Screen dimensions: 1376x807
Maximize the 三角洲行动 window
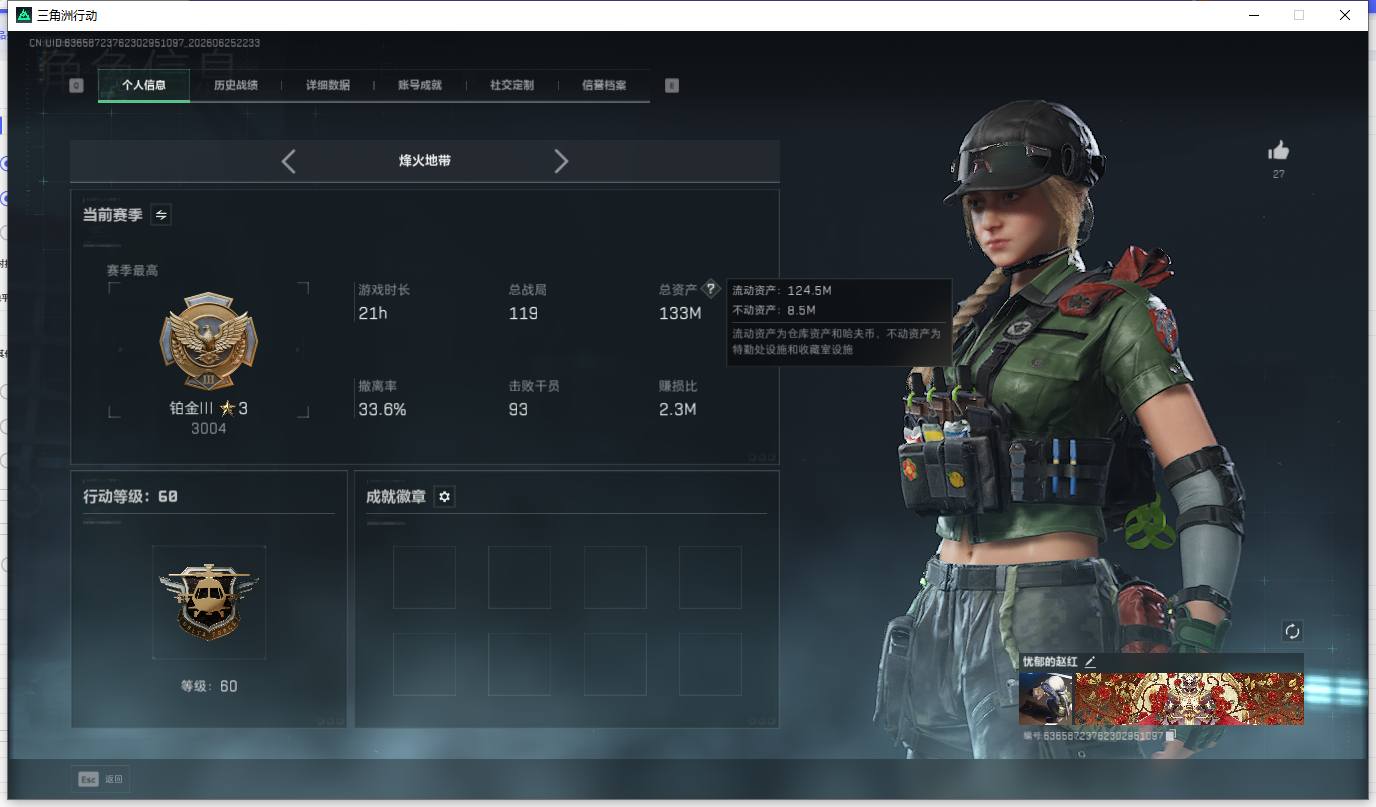click(x=1299, y=15)
